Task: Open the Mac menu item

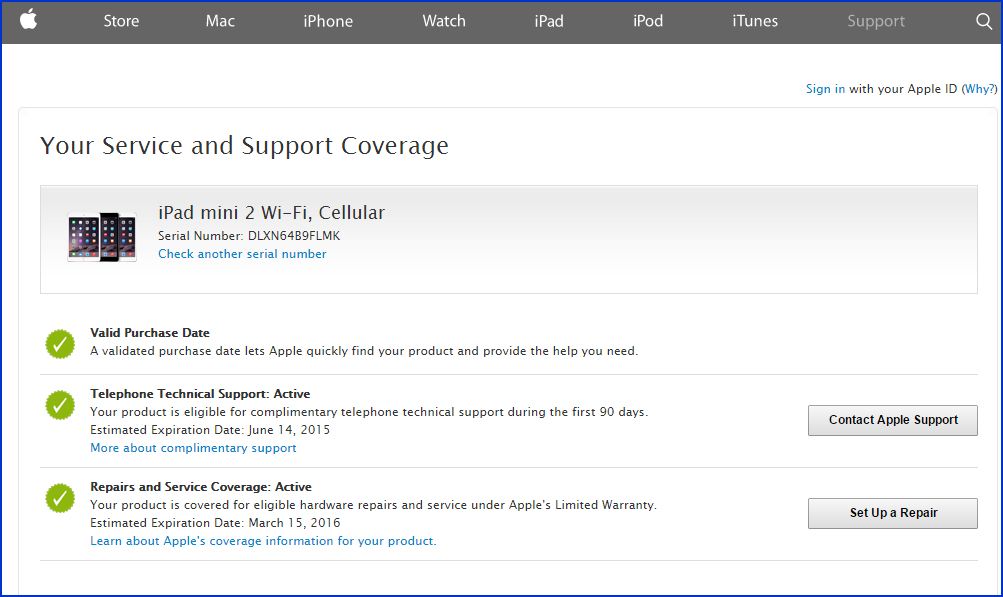Action: 220,21
